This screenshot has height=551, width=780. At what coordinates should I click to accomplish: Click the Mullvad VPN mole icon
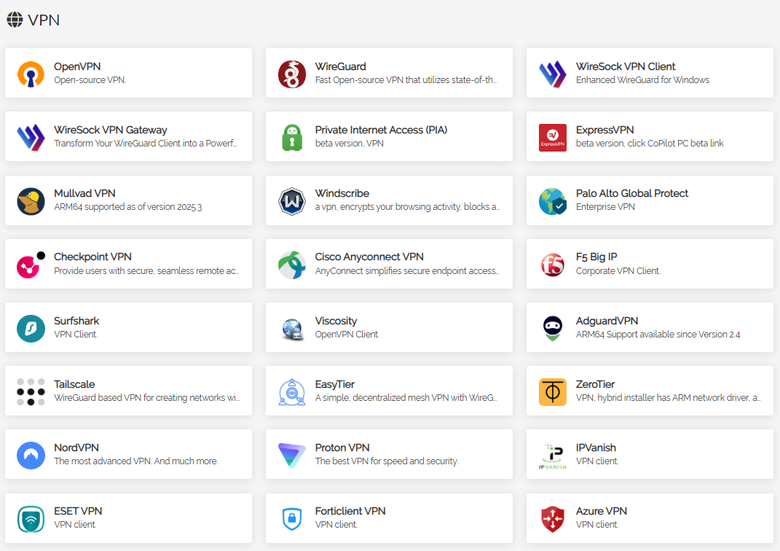coord(31,201)
